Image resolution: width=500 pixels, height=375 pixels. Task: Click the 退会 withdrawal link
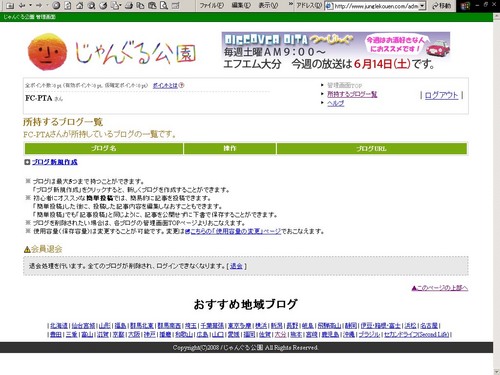[236, 266]
